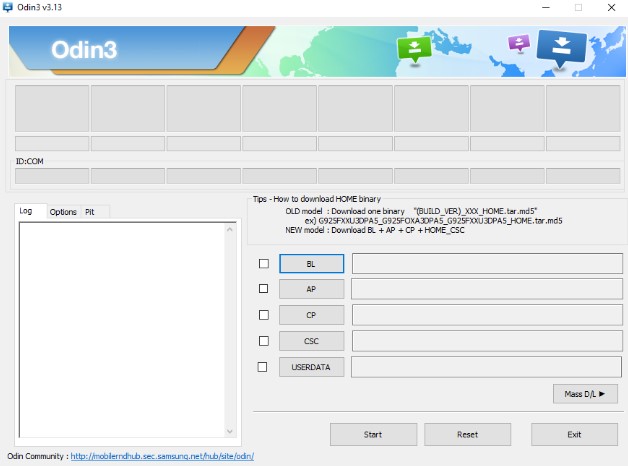Viewport: 628px width, 466px height.
Task: Enable the BL file checkbox
Action: pos(264,264)
